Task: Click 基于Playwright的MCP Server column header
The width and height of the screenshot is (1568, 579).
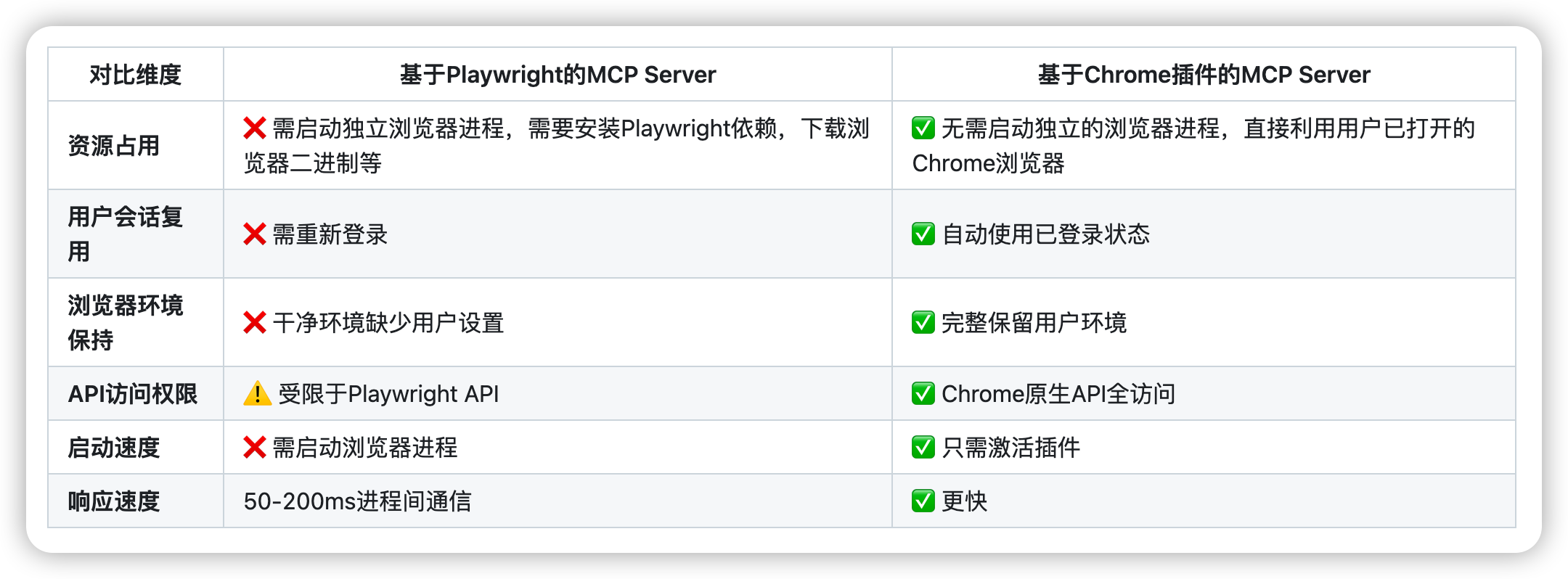Action: click(x=558, y=75)
